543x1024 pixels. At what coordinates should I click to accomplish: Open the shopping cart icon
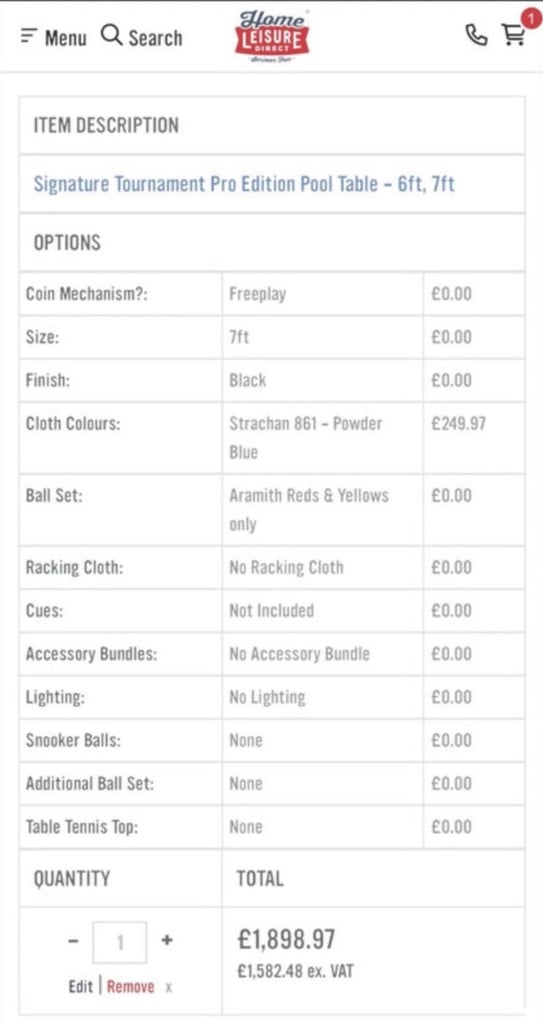(x=514, y=35)
